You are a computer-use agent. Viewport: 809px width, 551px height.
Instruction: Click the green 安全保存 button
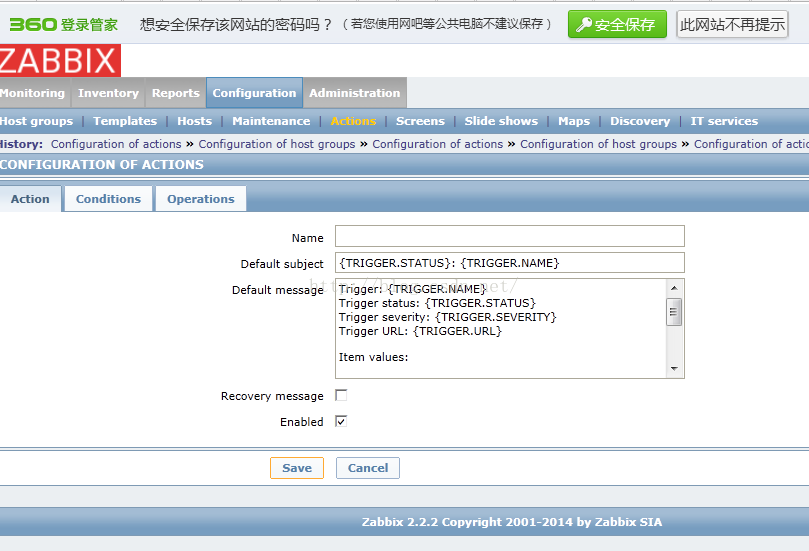617,24
